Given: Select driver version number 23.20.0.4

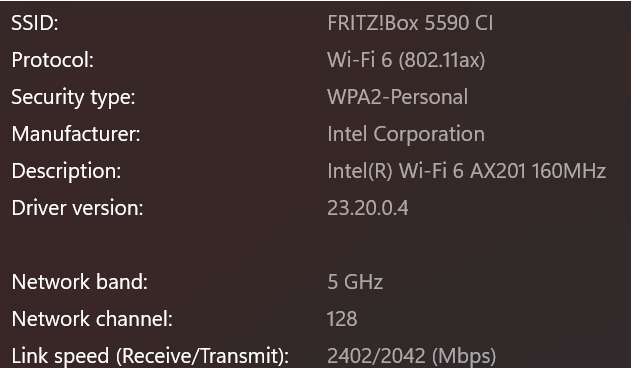Looking at the screenshot, I should [368, 208].
